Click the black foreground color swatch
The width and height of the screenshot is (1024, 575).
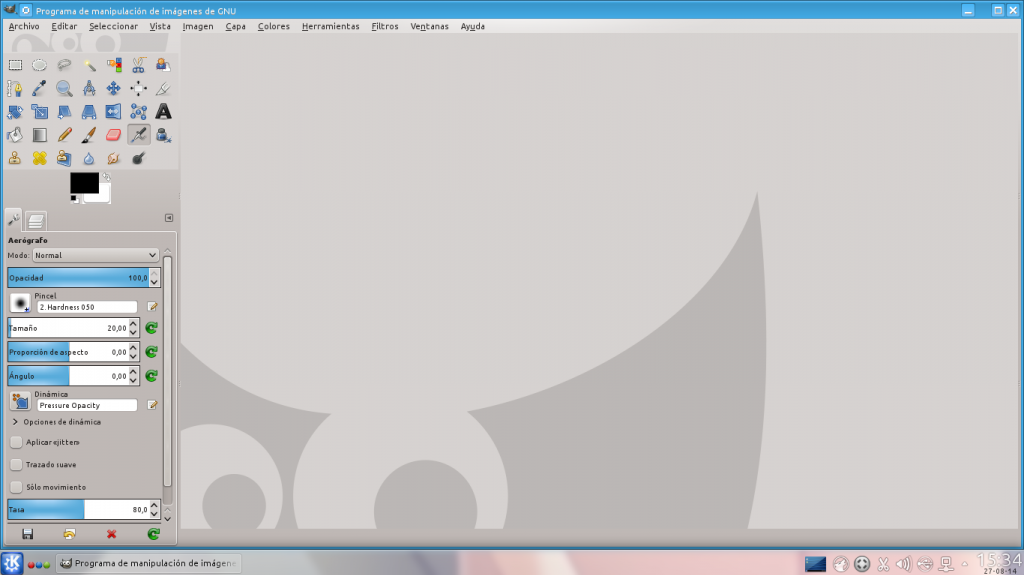(84, 183)
